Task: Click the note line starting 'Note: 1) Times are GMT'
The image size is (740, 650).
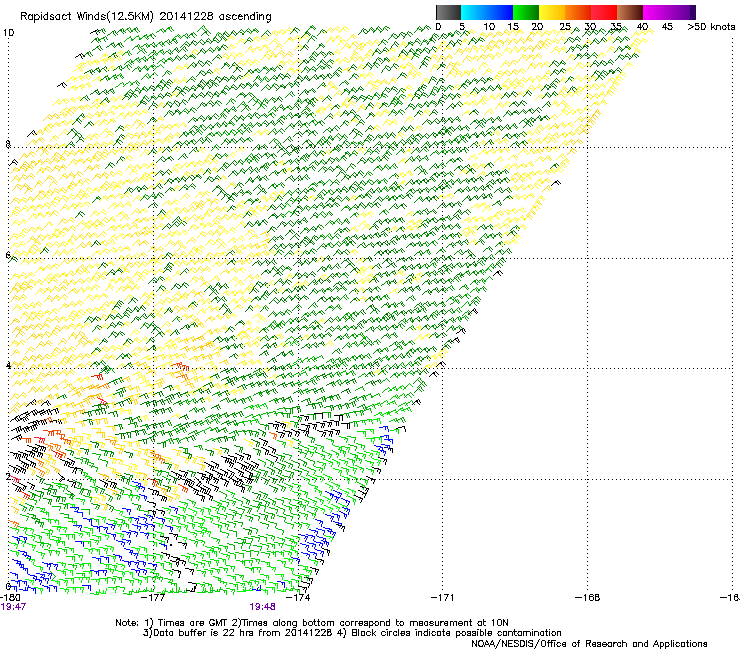Action: point(312,623)
